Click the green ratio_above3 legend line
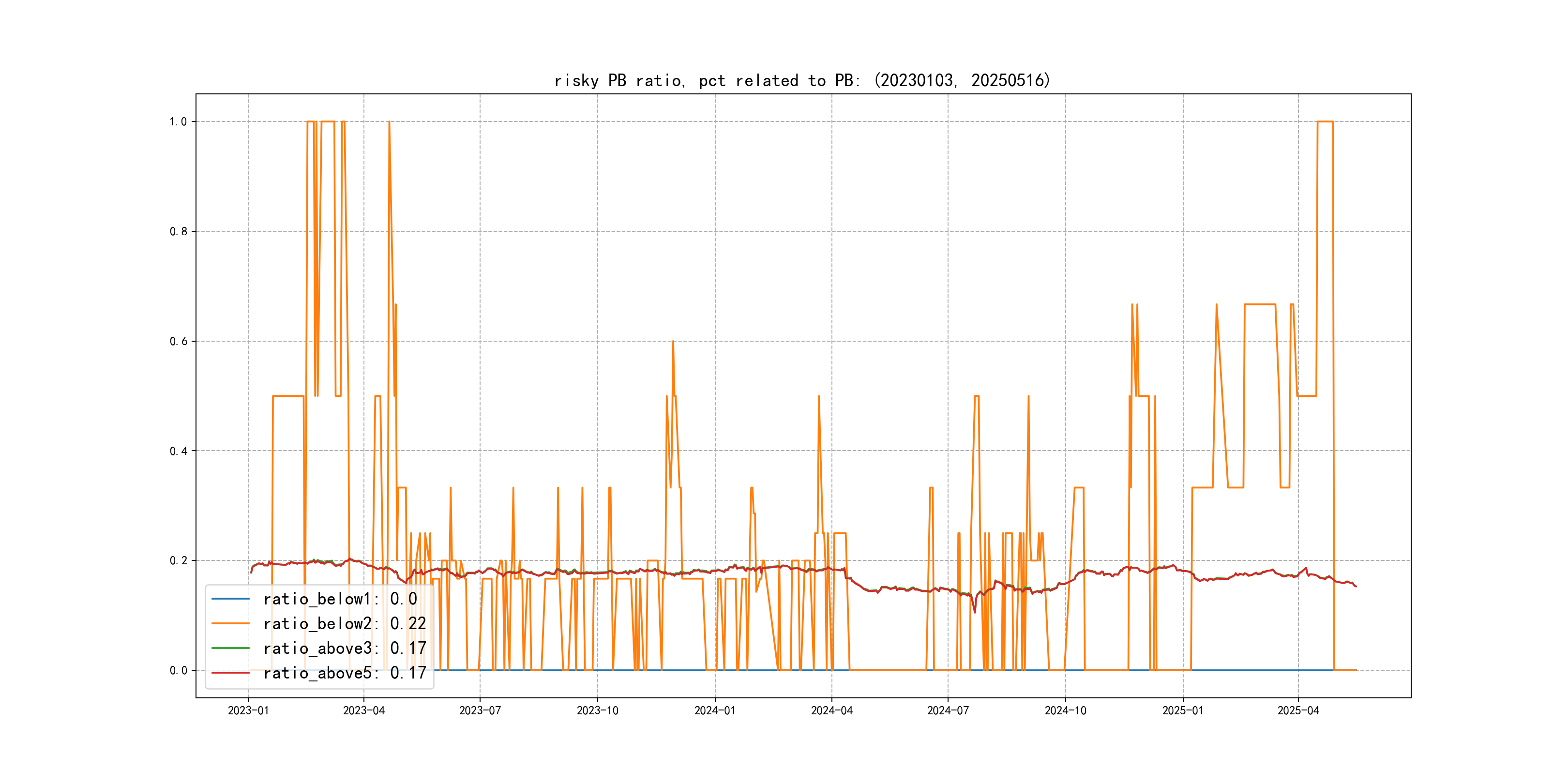The width and height of the screenshot is (1568, 784). point(230,648)
